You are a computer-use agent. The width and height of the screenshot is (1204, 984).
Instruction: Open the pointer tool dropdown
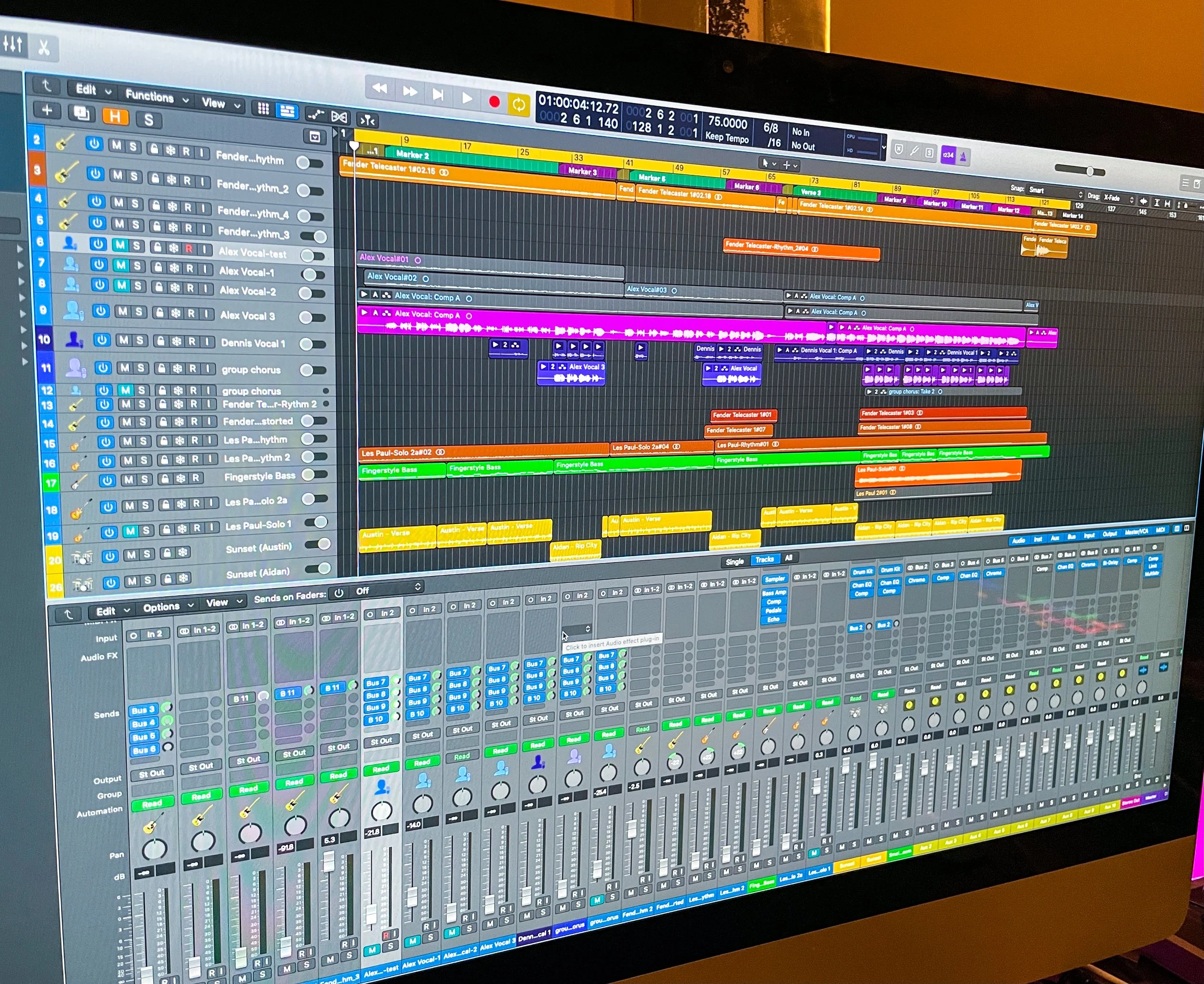(x=769, y=163)
